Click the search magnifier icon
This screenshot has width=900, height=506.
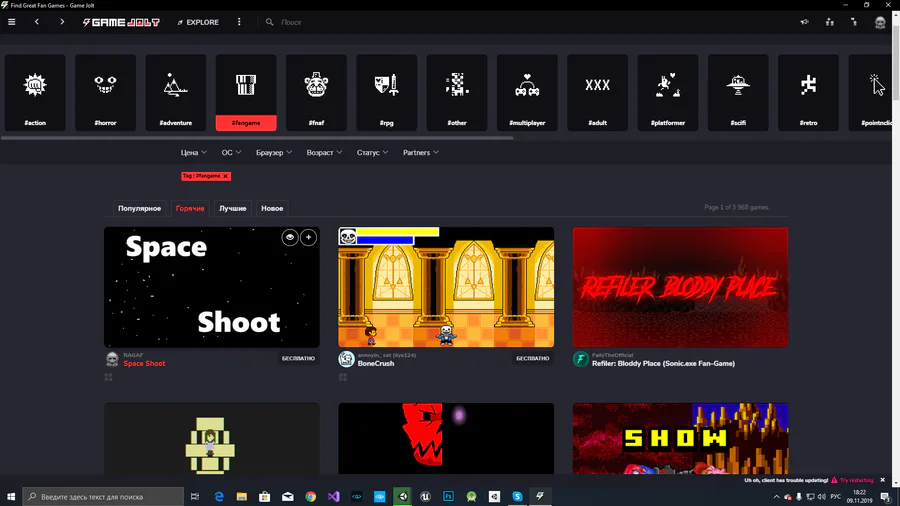[x=269, y=22]
